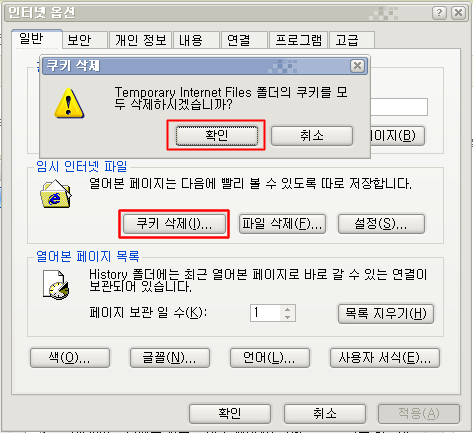Click the yellow warning triangle icon
This screenshot has width=473, height=433.
[69, 103]
